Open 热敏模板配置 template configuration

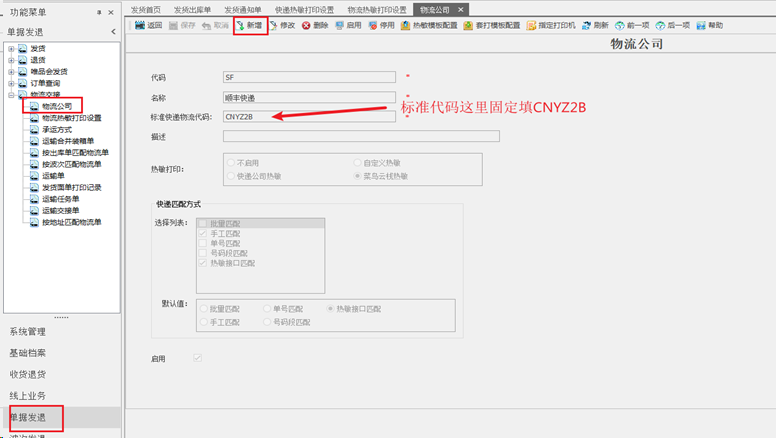click(x=429, y=25)
